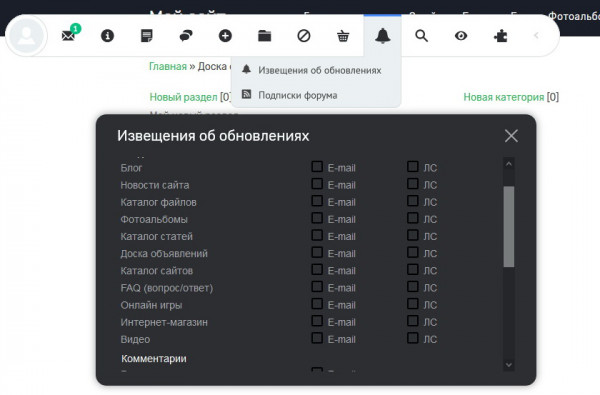Enable ЛС for Доска объявлений

(x=412, y=253)
